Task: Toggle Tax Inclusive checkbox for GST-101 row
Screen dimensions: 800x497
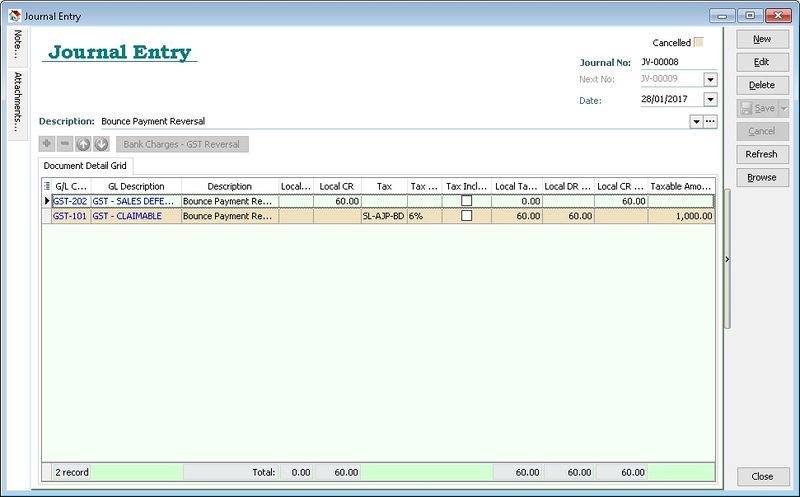Action: (466, 216)
